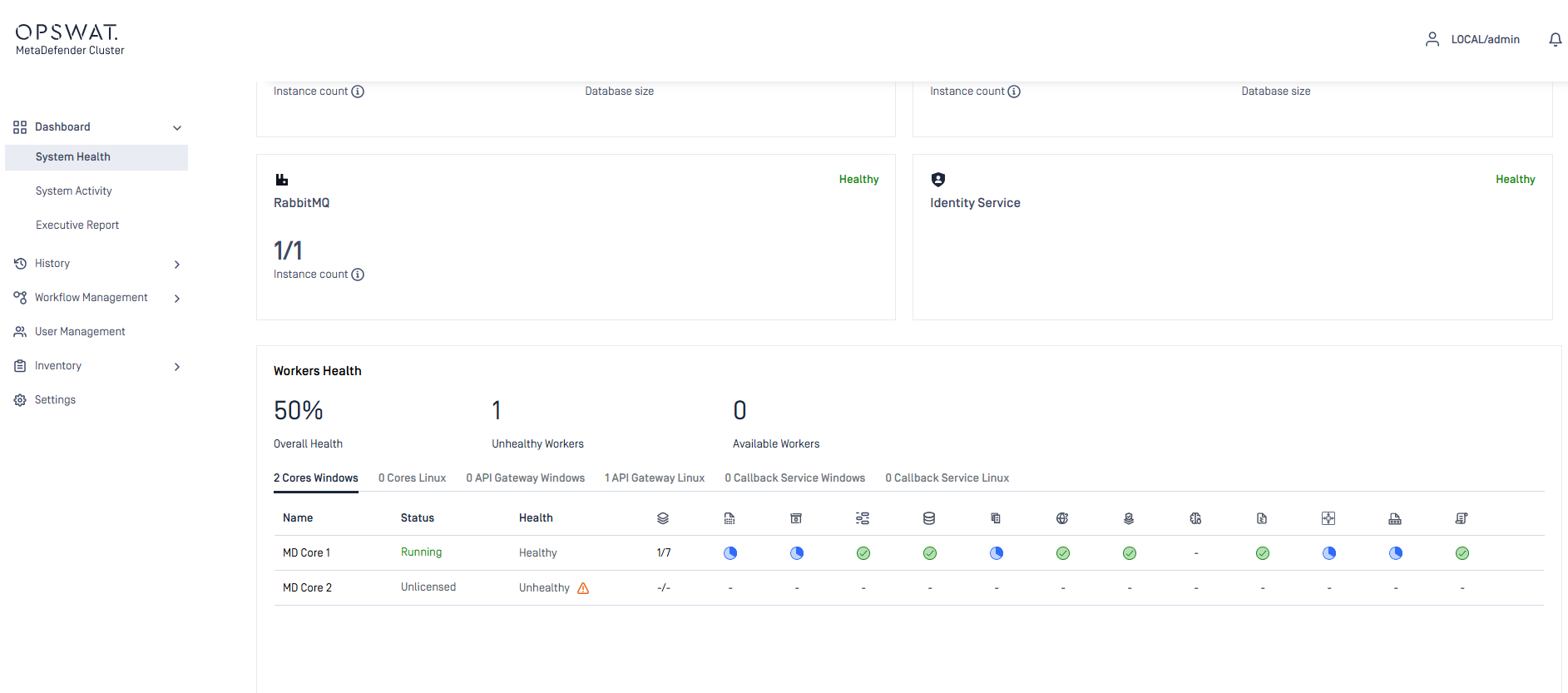Open Settings from the sidebar

[x=55, y=399]
